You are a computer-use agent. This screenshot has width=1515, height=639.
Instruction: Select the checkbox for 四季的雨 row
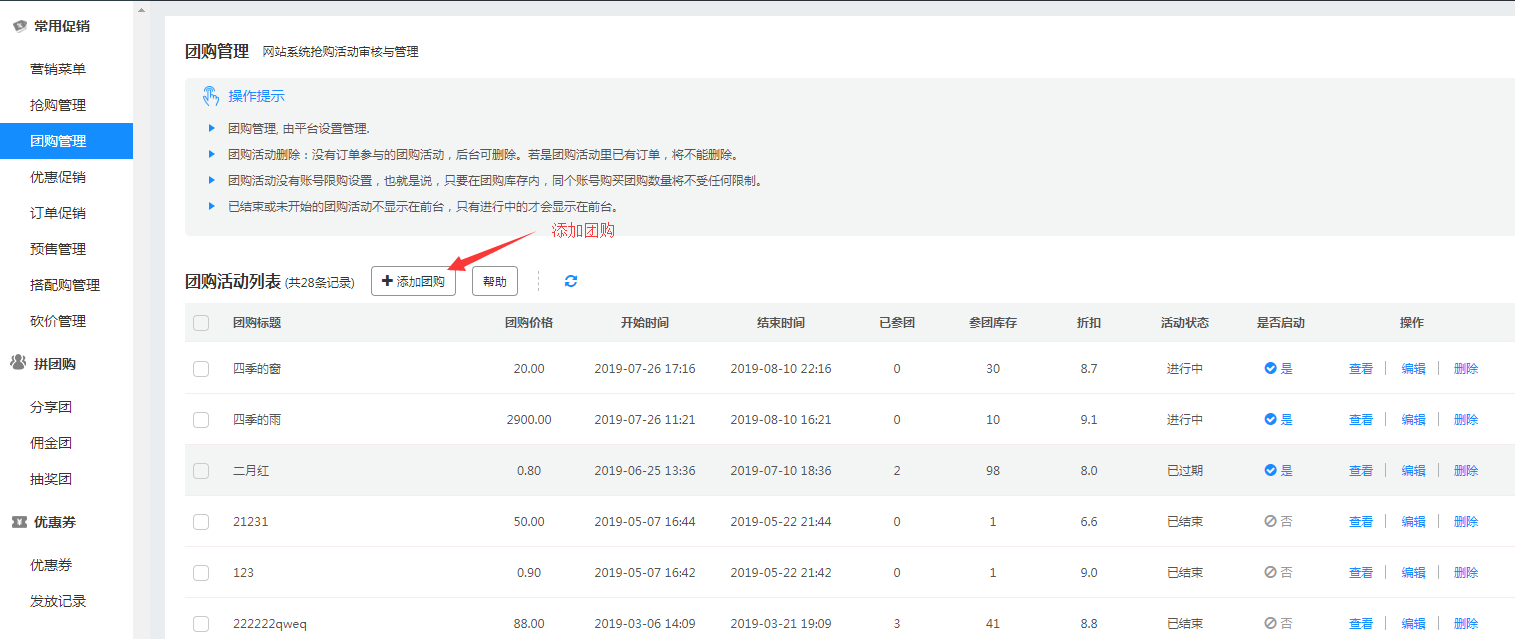[201, 420]
